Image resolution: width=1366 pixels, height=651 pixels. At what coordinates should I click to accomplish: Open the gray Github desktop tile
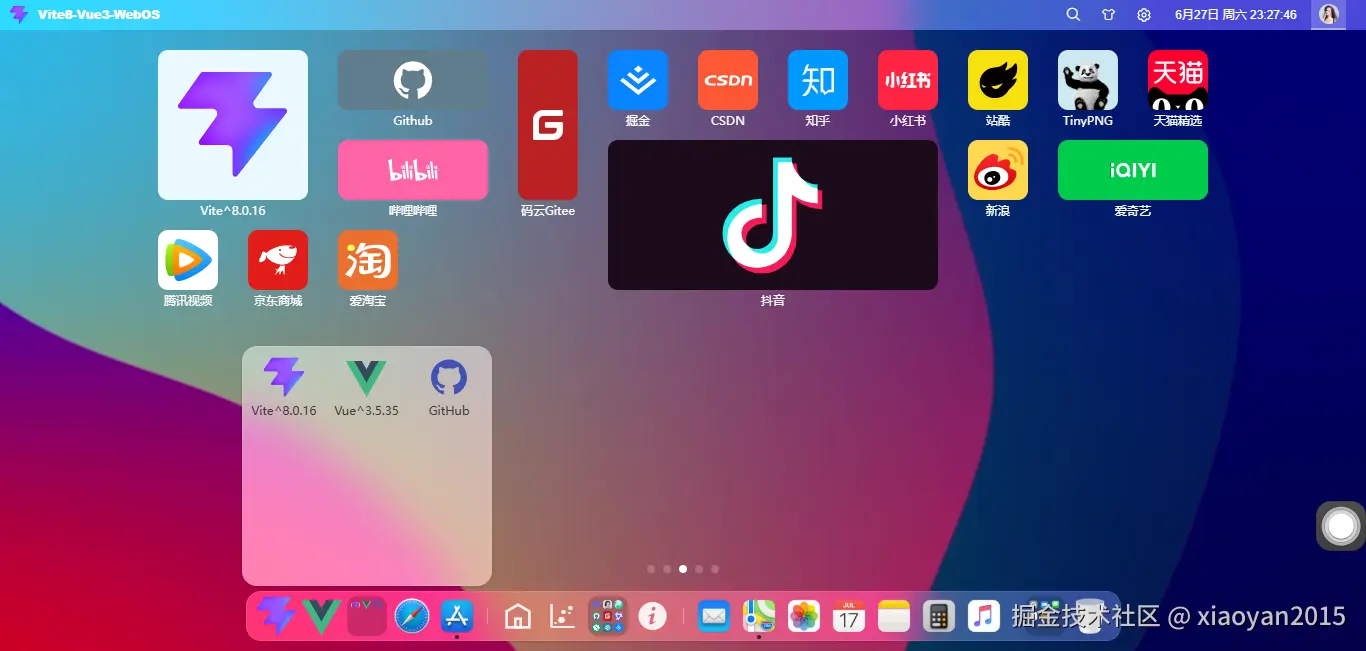(413, 80)
